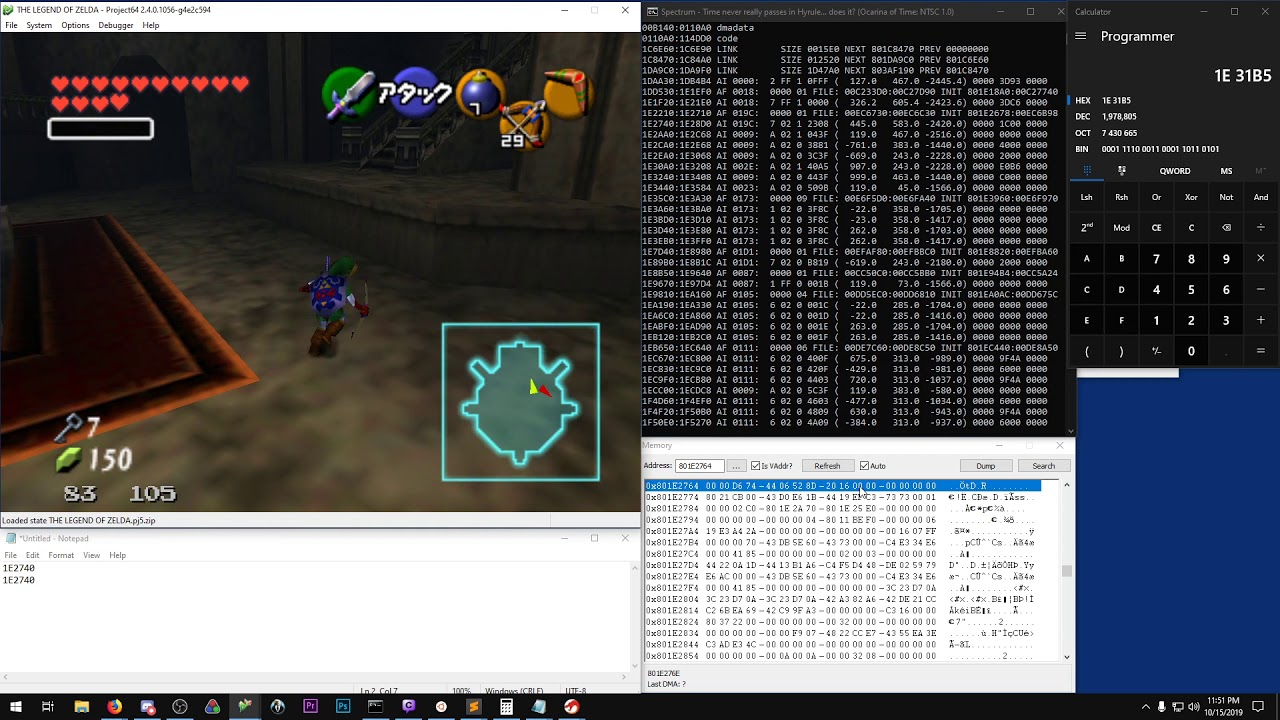Open the File menu in Project64

click(11, 25)
